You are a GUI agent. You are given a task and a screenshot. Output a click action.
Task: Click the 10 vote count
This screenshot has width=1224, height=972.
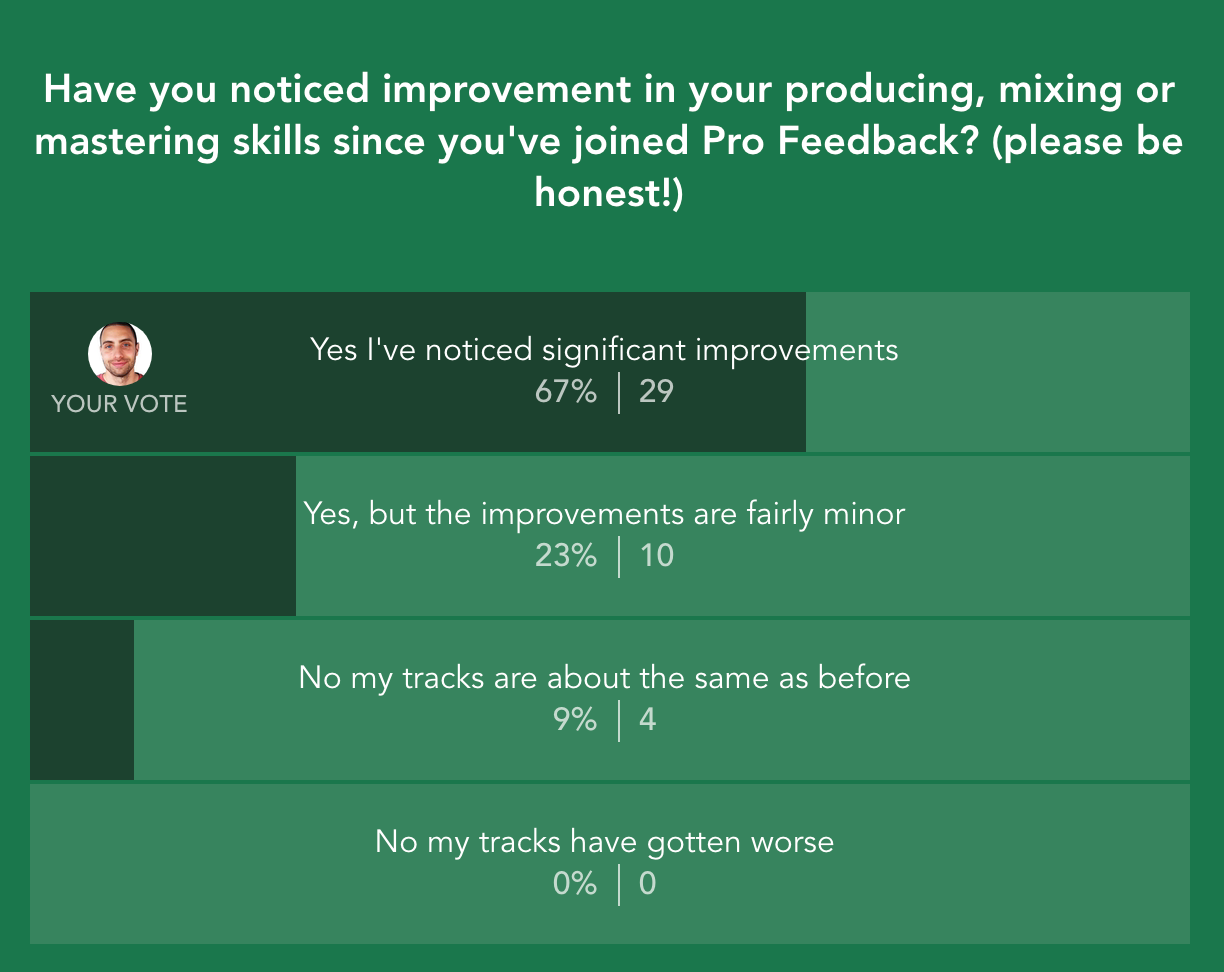point(656,555)
